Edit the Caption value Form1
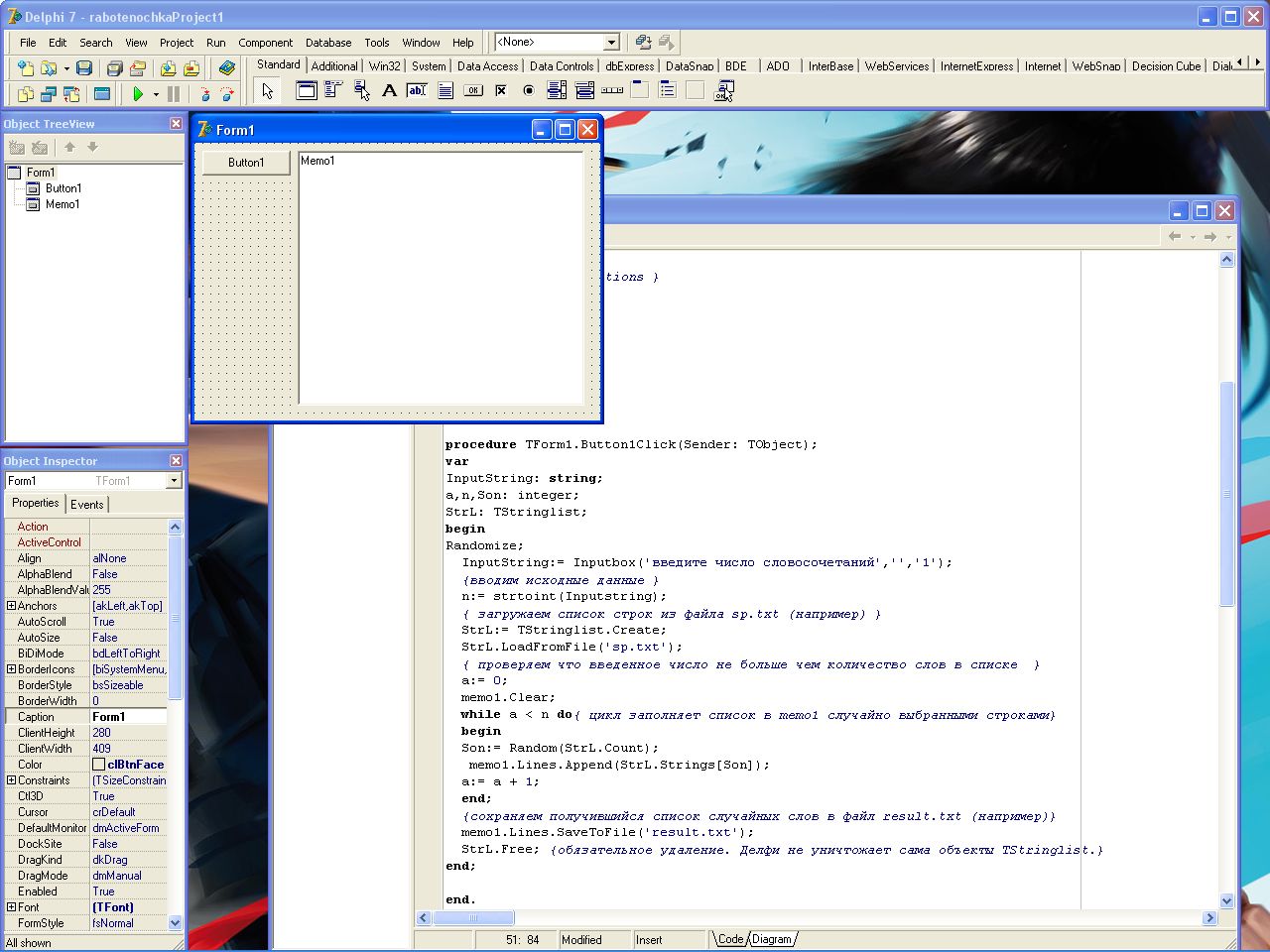This screenshot has width=1270, height=952. pyautogui.click(x=128, y=717)
